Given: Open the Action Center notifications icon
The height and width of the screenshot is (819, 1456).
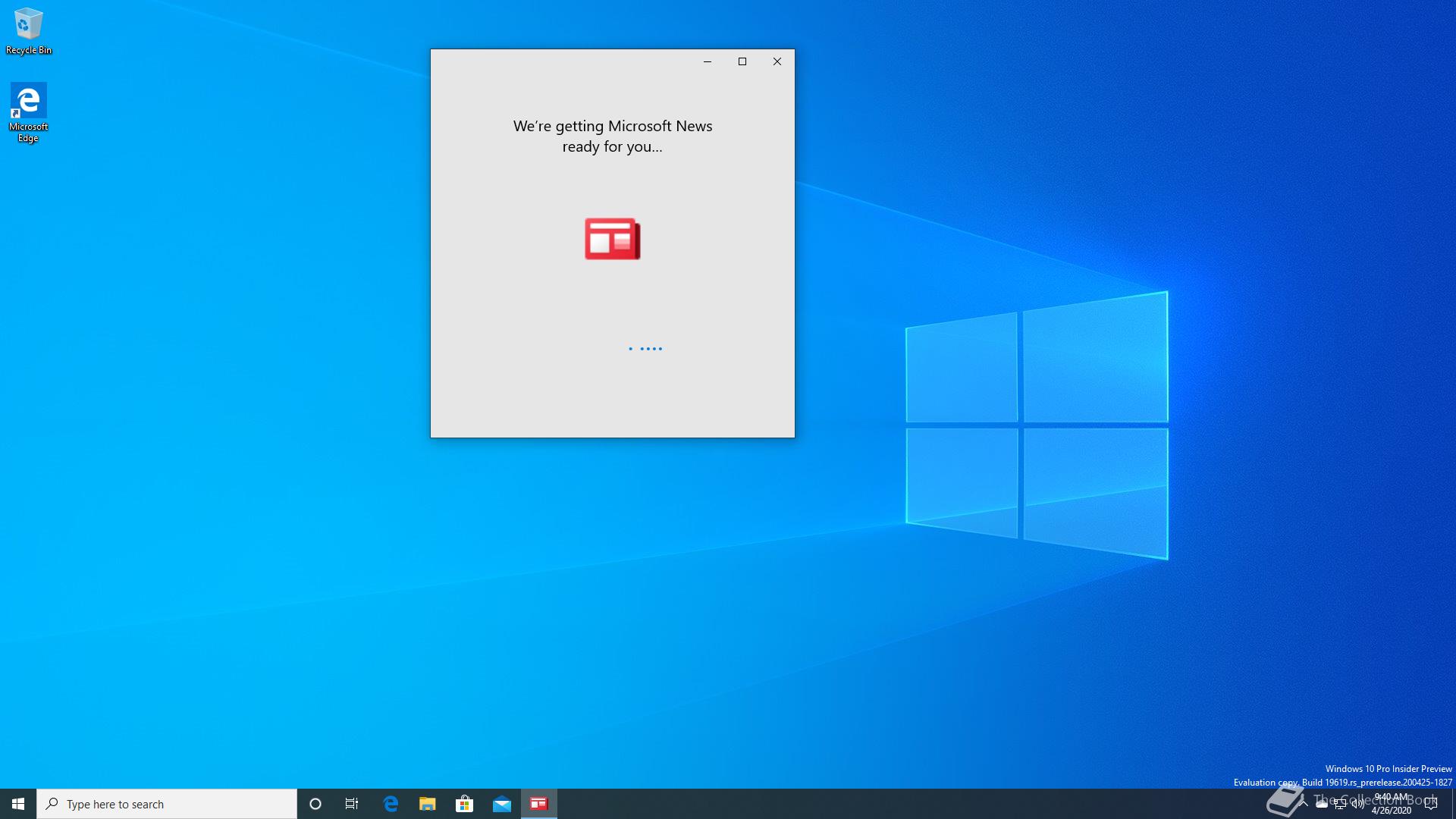Looking at the screenshot, I should [1431, 804].
